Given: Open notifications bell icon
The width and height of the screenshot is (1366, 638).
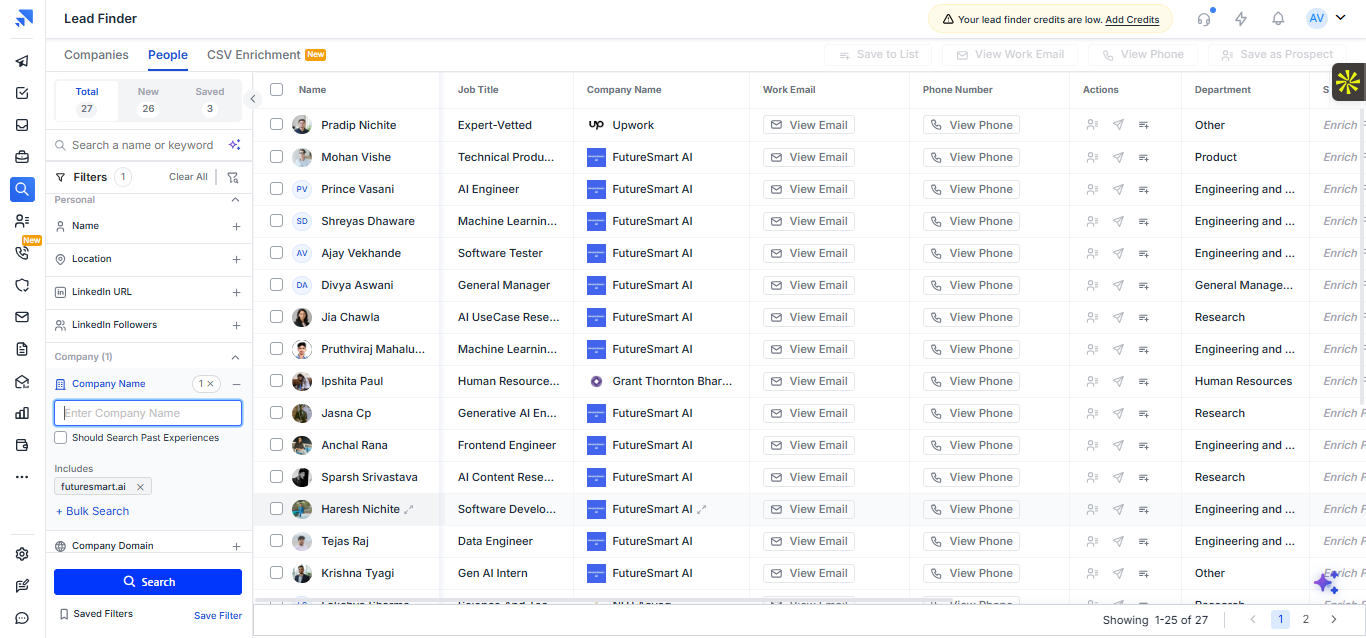Looking at the screenshot, I should click(1278, 19).
